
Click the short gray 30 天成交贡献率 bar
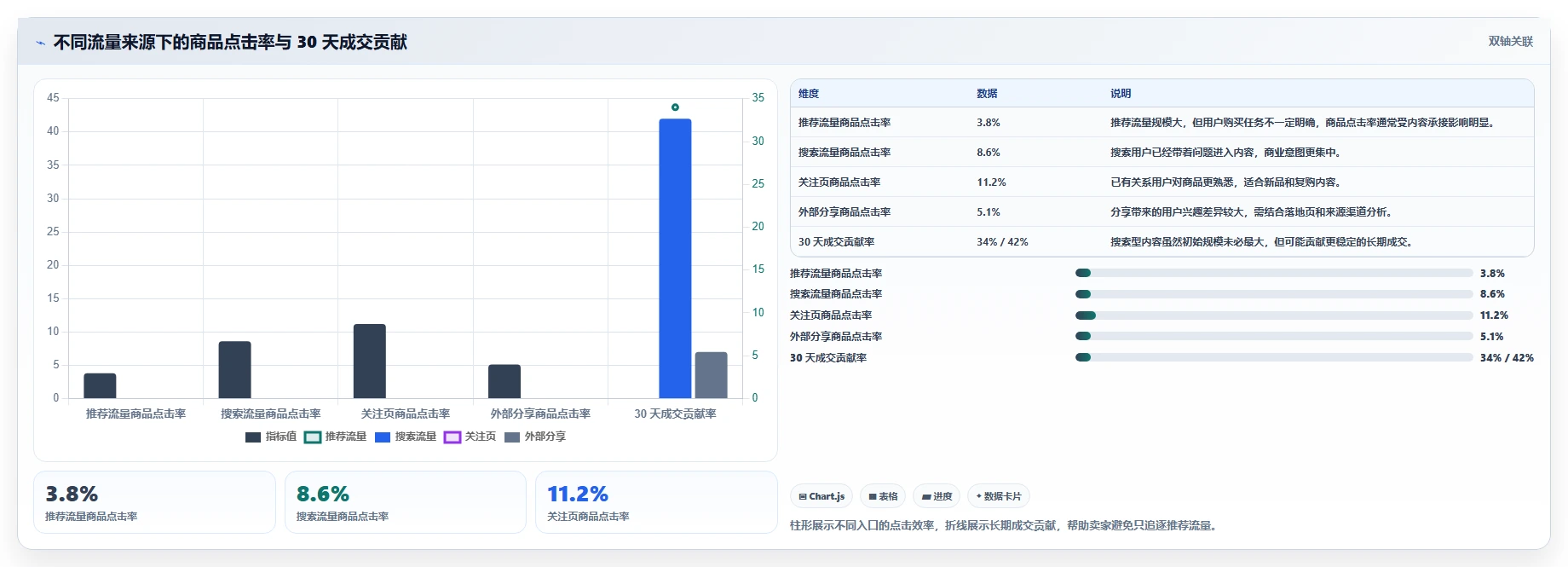[x=711, y=375]
